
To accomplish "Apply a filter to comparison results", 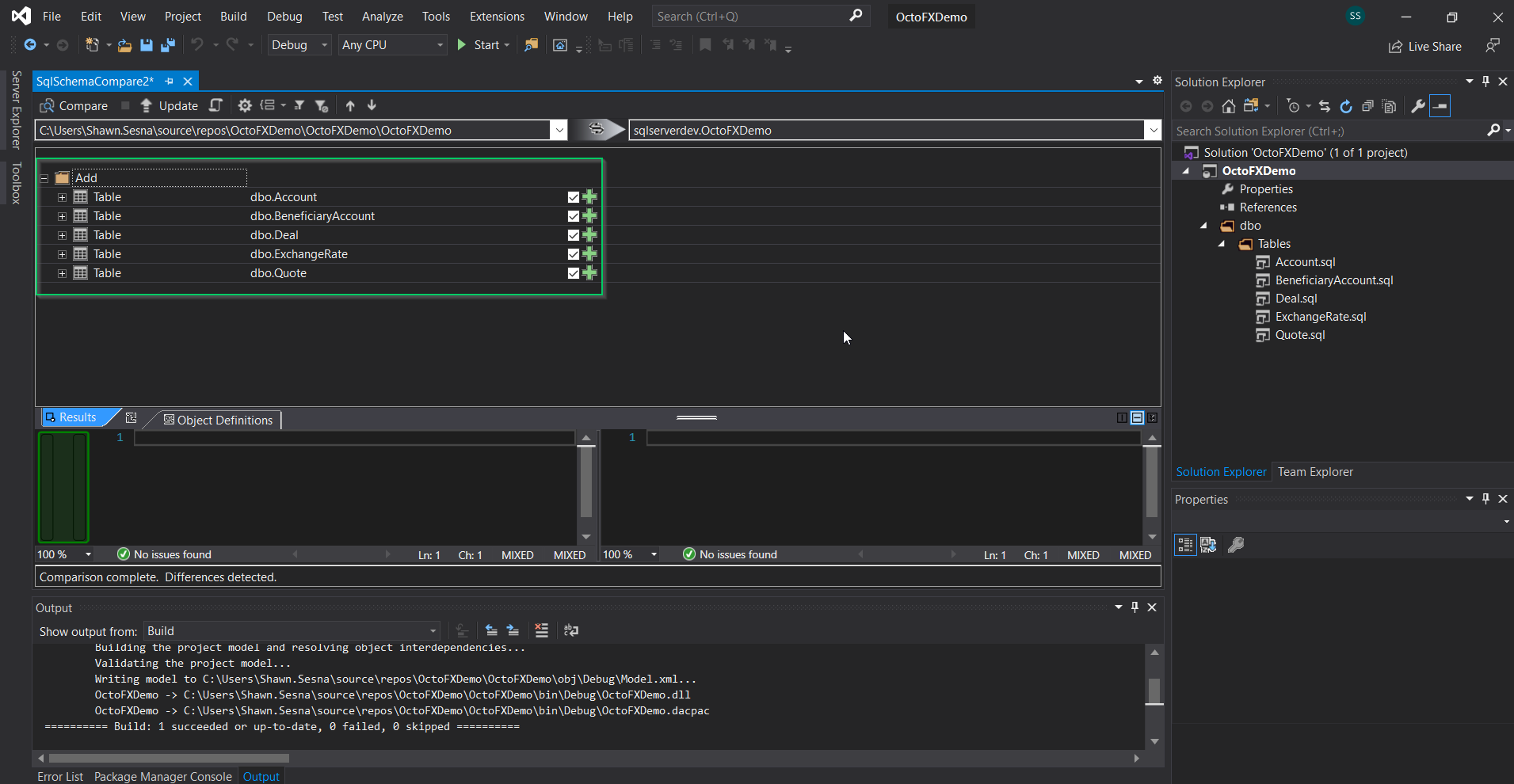I will tap(299, 105).
